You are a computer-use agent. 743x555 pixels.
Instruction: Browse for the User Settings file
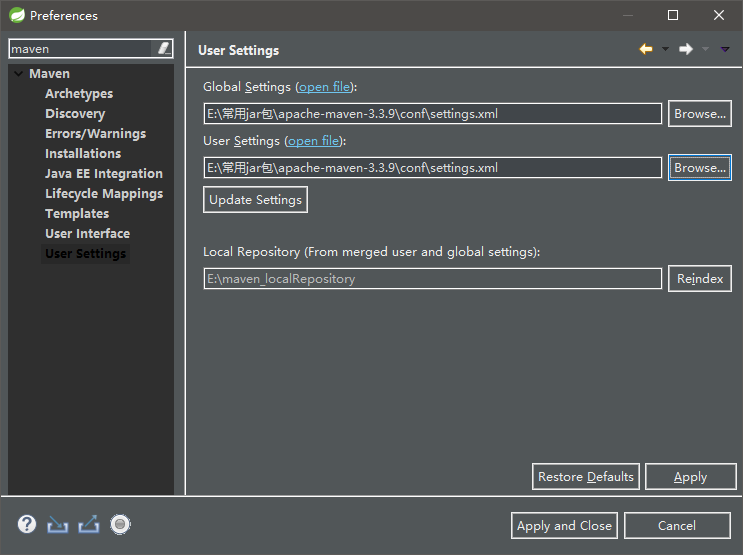tap(699, 168)
